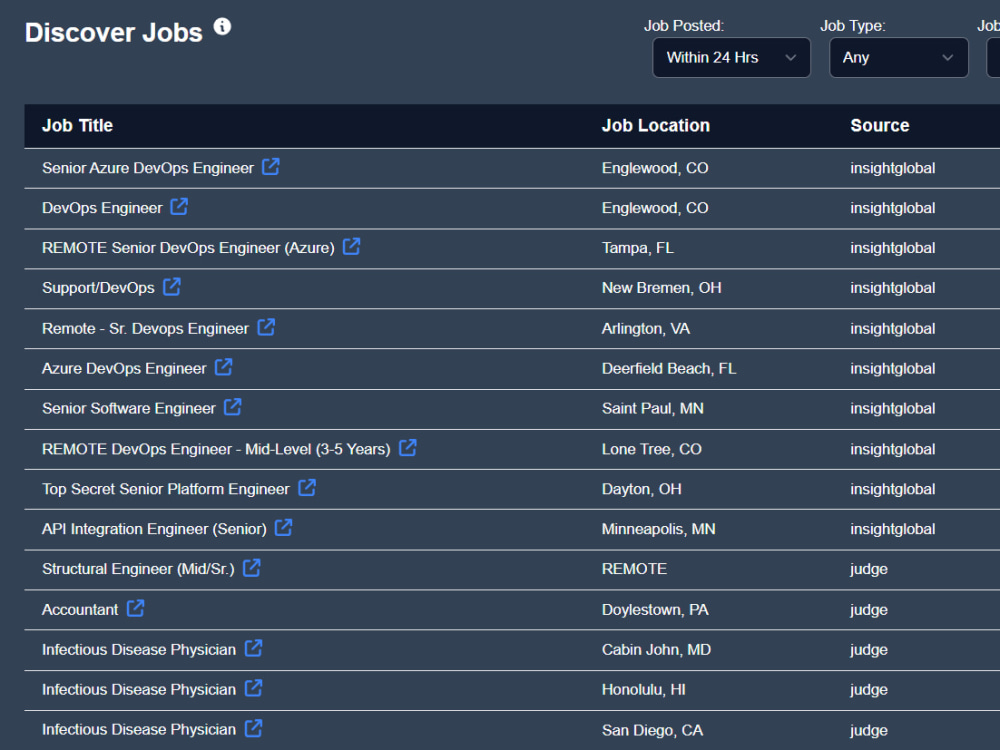
Task: Click the API Integration Engineer (Senior) title
Action: click(154, 529)
